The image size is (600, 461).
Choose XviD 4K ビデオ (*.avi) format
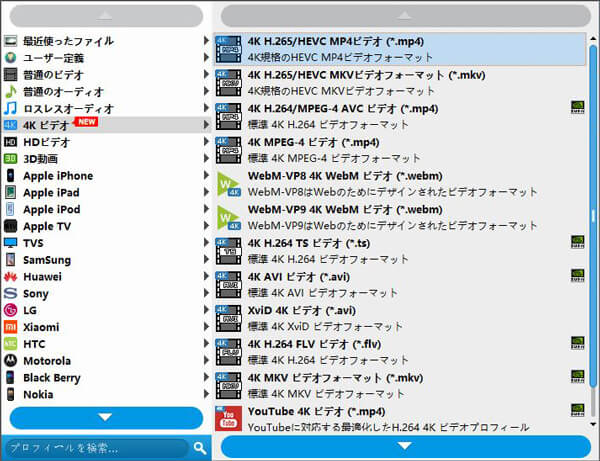(400, 318)
